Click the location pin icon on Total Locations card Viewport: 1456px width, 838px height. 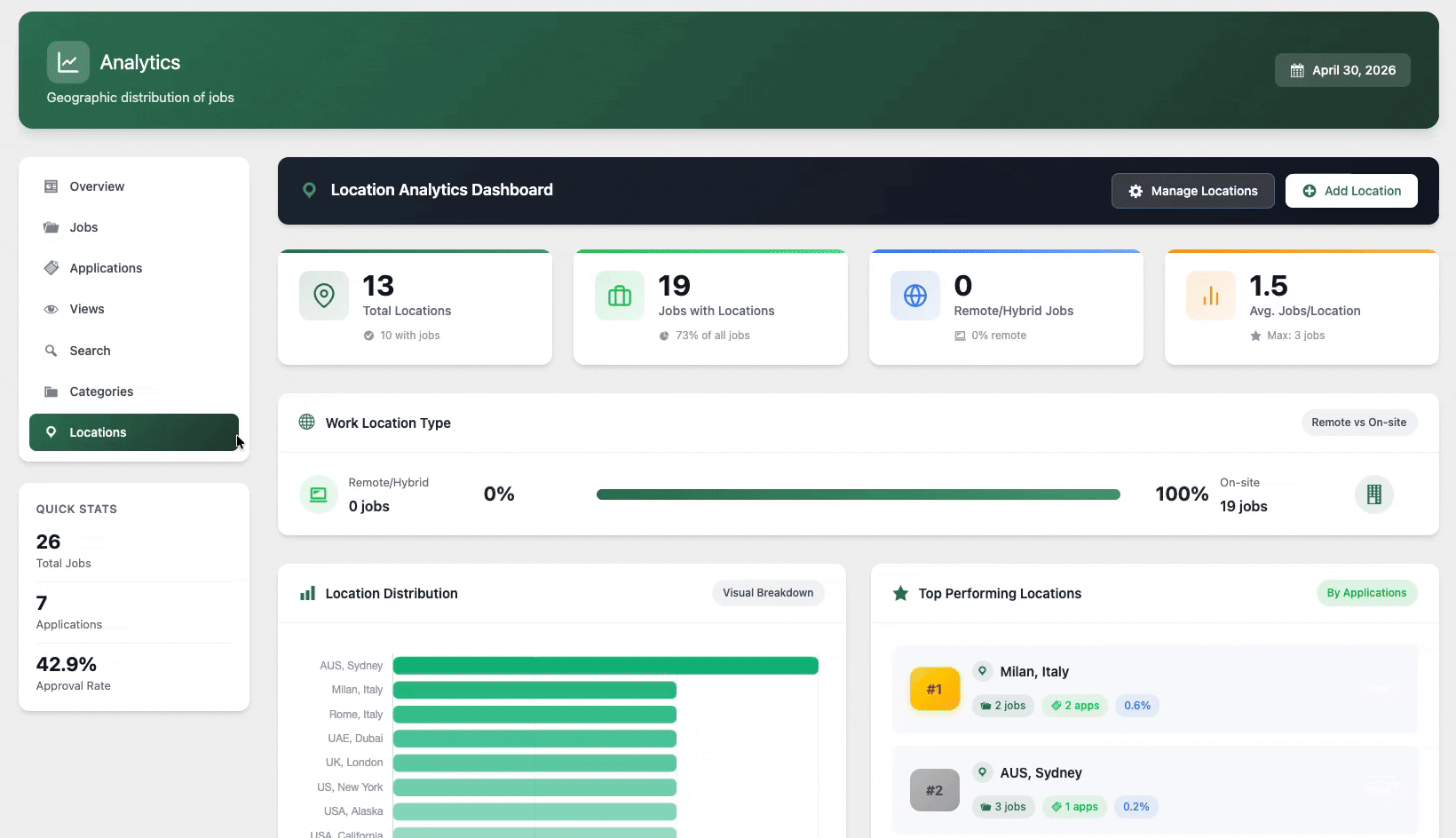click(x=324, y=296)
